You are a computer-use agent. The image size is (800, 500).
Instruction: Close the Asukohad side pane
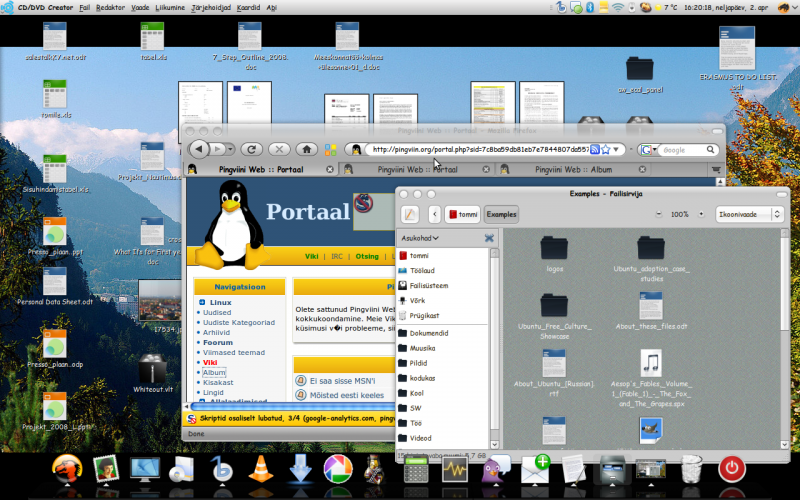[x=489, y=238]
